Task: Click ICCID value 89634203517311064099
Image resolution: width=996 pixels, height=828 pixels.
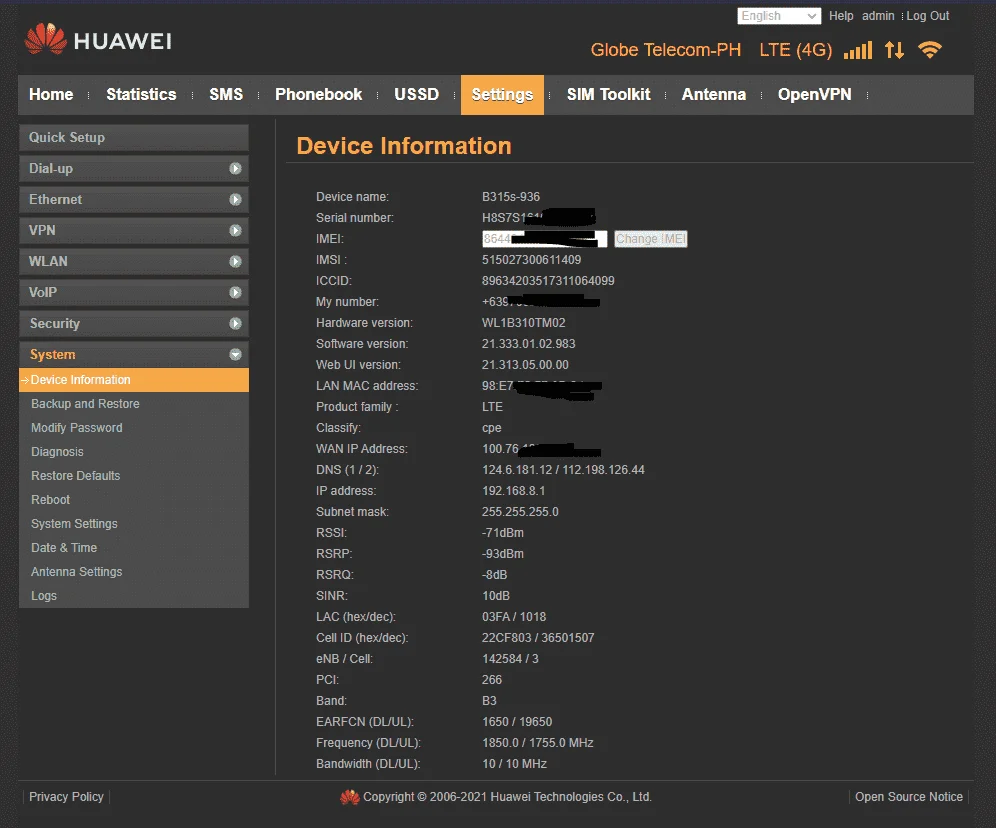Action: [x=548, y=281]
